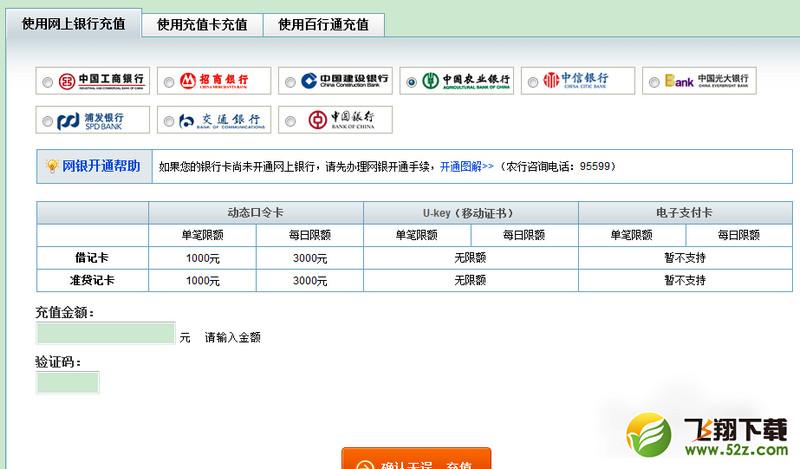Click 1000元 in the 借记卡 row

203,258
